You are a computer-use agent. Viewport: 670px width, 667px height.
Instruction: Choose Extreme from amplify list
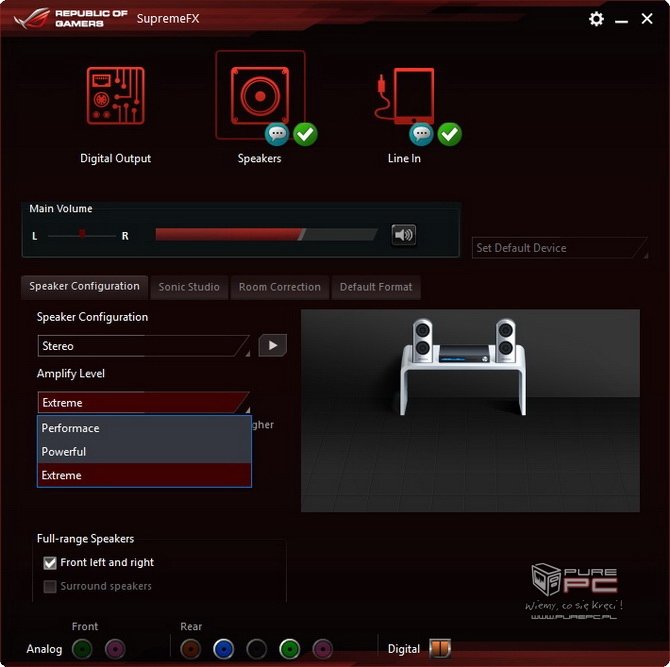(144, 475)
